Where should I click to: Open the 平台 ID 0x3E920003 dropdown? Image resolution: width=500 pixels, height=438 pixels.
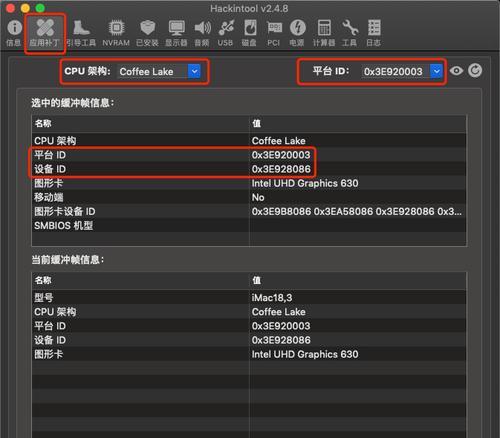click(402, 71)
